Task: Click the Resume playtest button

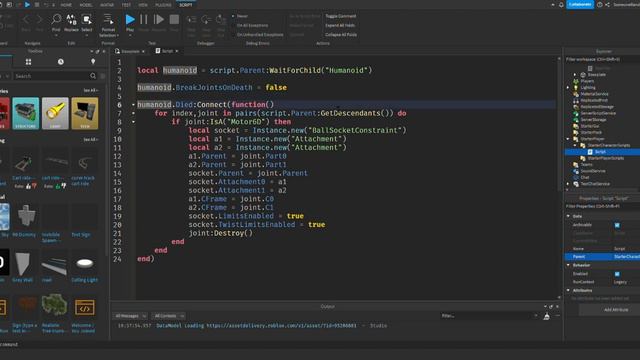Action: pyautogui.click(x=159, y=19)
